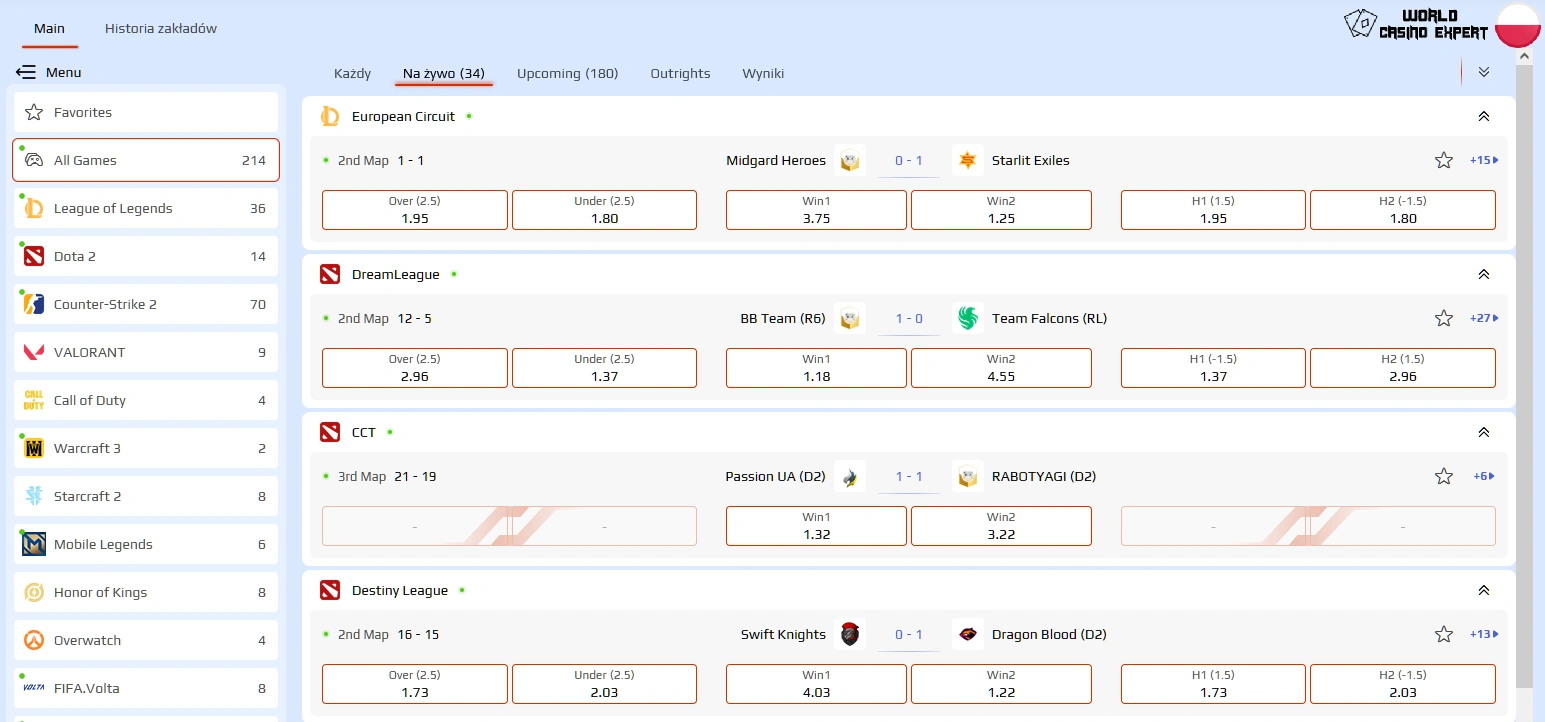Screen dimensions: 1545x722
Task: Bet Over (2.5) at 1.73 Swift Knights
Action: [x=415, y=684]
